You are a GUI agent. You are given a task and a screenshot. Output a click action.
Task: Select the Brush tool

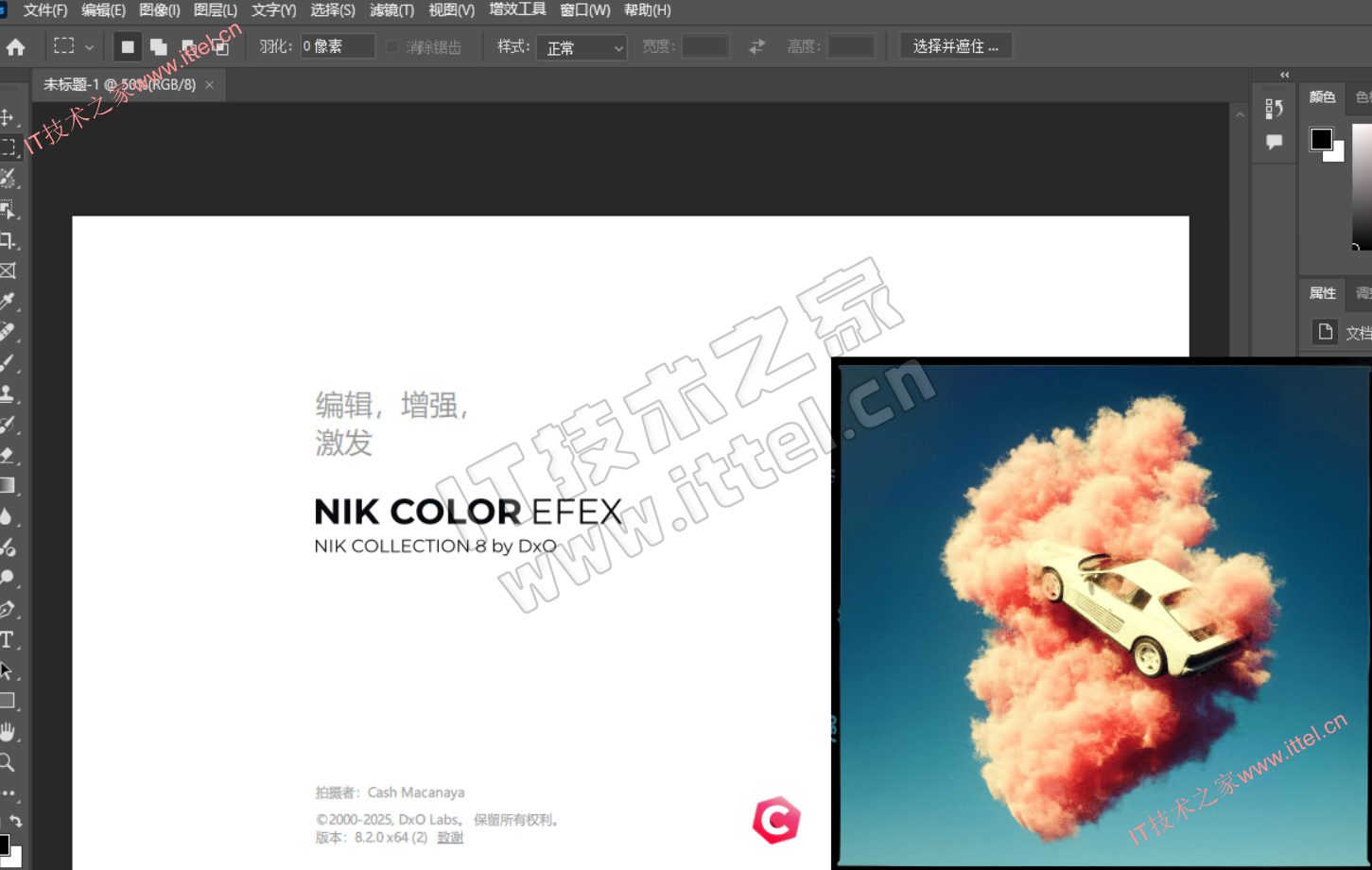pos(8,363)
